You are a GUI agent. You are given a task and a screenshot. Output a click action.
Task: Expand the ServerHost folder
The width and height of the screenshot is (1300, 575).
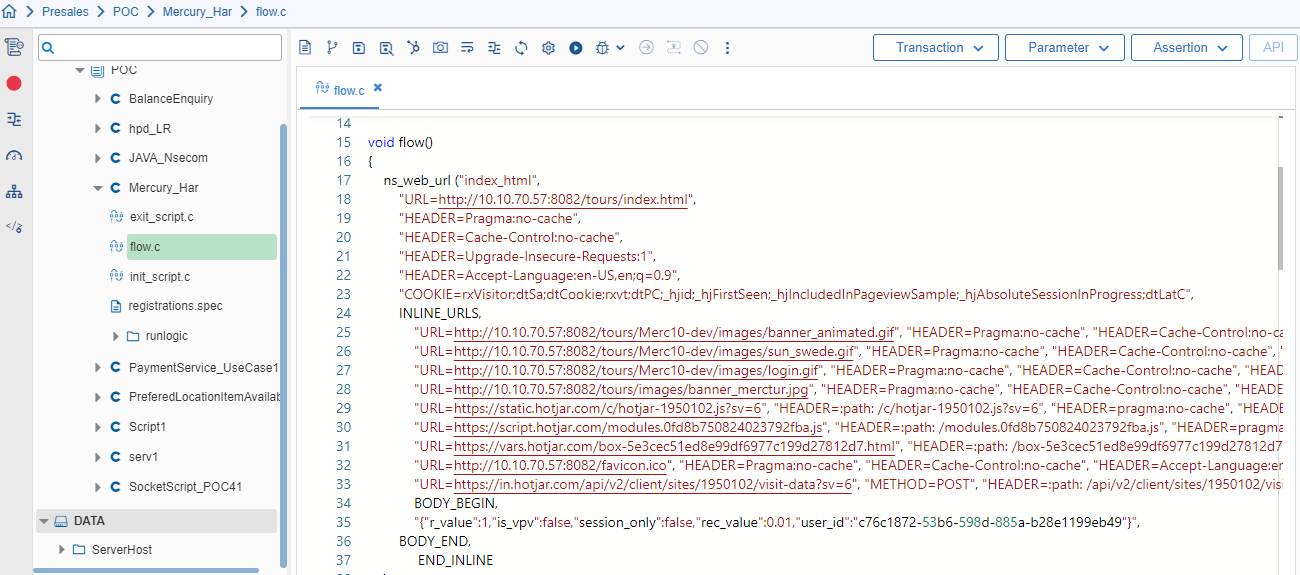pos(62,550)
